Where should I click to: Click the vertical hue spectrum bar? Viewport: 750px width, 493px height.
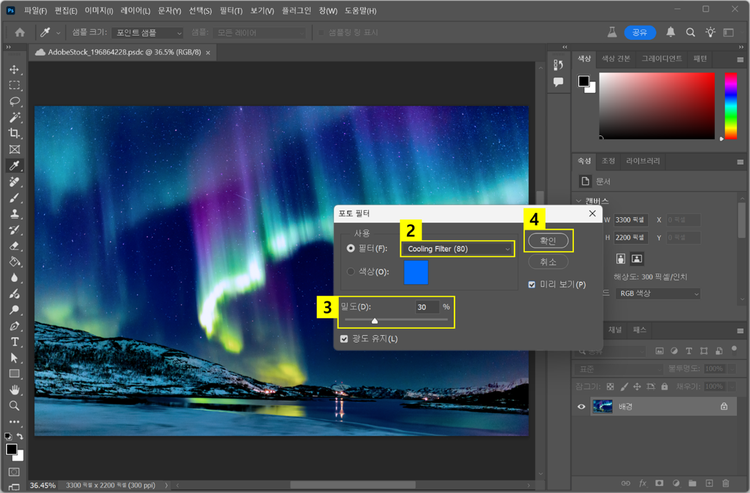coord(730,106)
